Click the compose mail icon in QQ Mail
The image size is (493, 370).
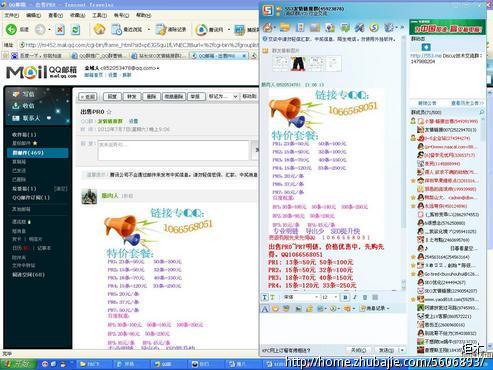coord(16,94)
